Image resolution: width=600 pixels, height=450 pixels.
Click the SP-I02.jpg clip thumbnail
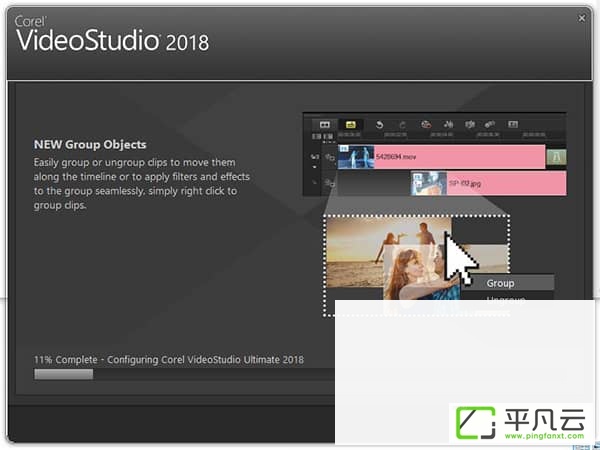tap(429, 183)
